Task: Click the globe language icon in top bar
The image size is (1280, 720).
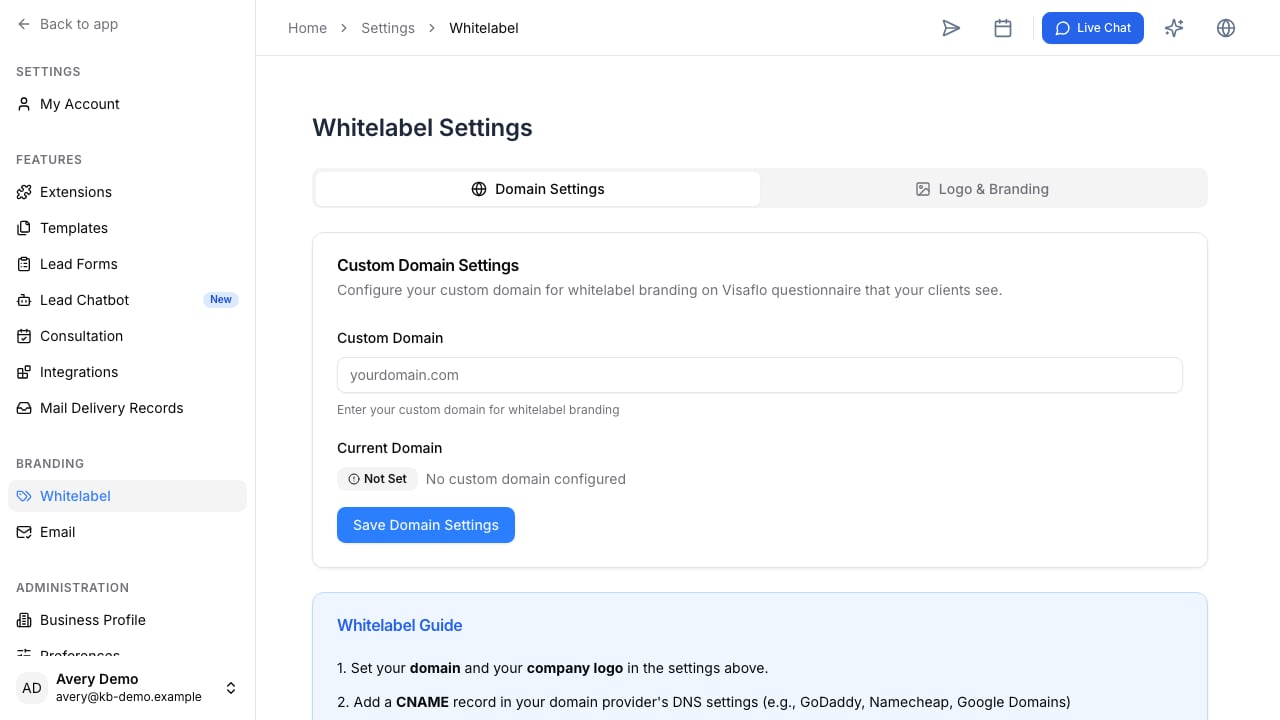Action: [x=1226, y=28]
